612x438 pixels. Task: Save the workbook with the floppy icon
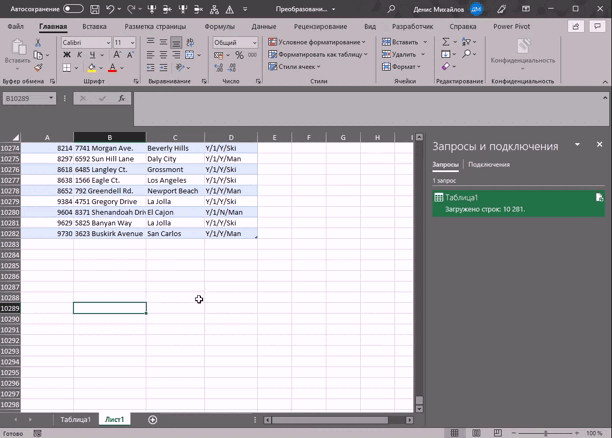(x=94, y=9)
